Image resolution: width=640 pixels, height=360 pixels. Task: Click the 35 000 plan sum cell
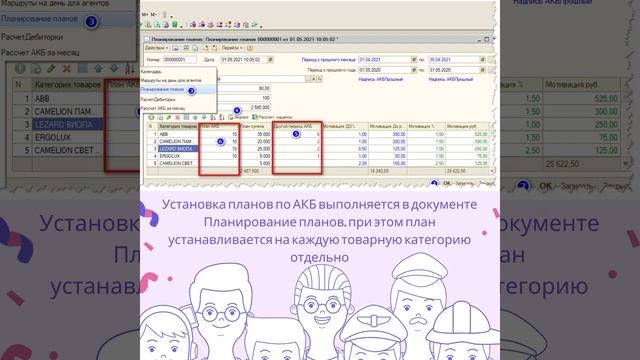pos(256,134)
